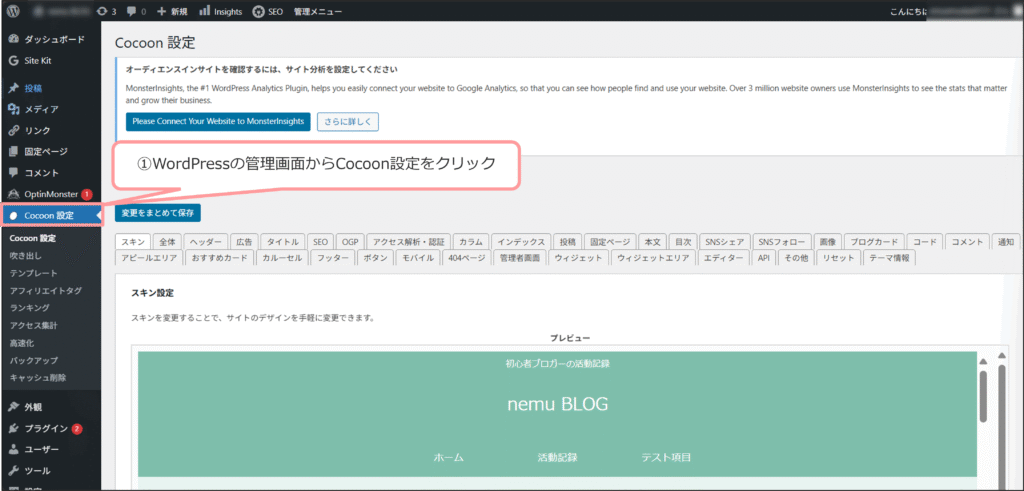Image resolution: width=1024 pixels, height=491 pixels.
Task: Open the Speech Balloon (吹き出し) submenu link
Action: [x=26, y=256]
